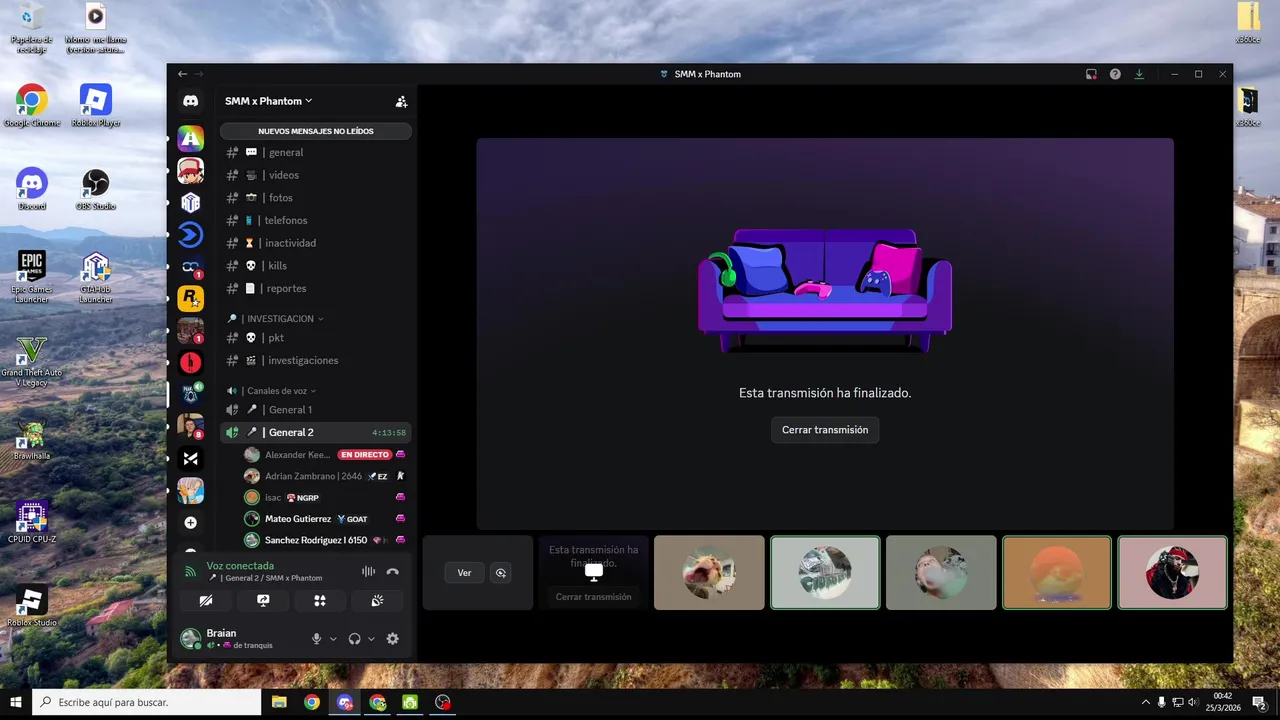Click the Discord help question mark icon
Image resolution: width=1280 pixels, height=720 pixels.
coord(1115,74)
